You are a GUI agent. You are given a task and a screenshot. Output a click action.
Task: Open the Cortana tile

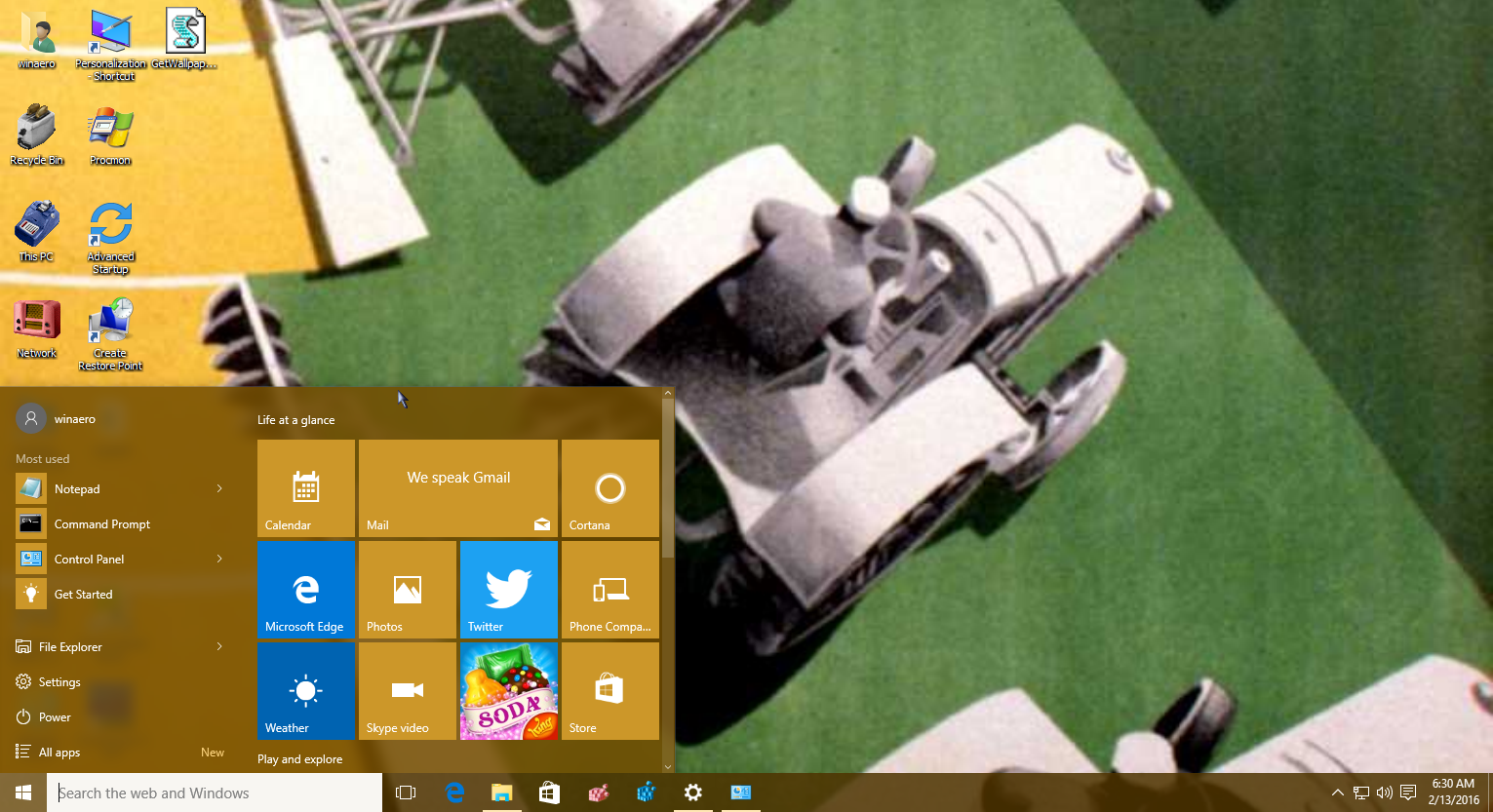609,487
